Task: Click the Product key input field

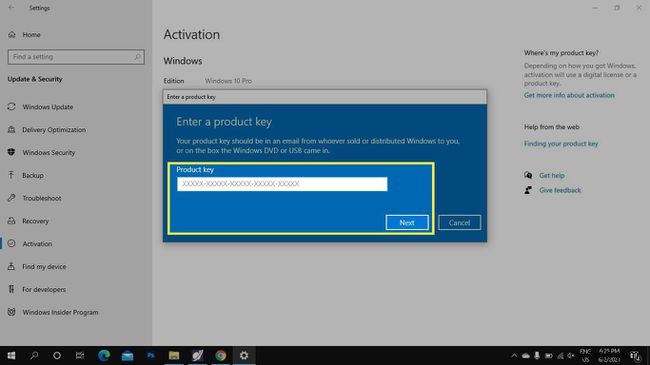Action: (282, 184)
